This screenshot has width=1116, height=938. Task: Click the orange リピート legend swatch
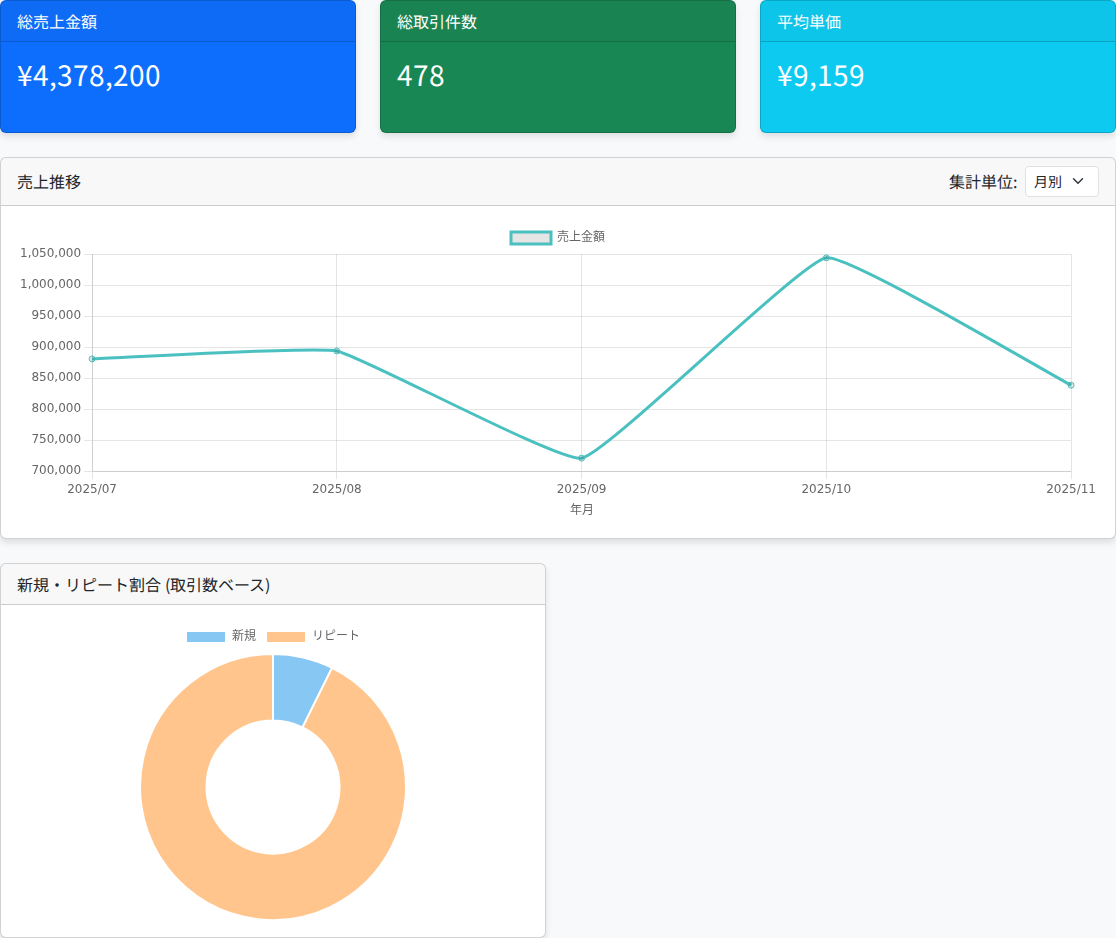286,637
